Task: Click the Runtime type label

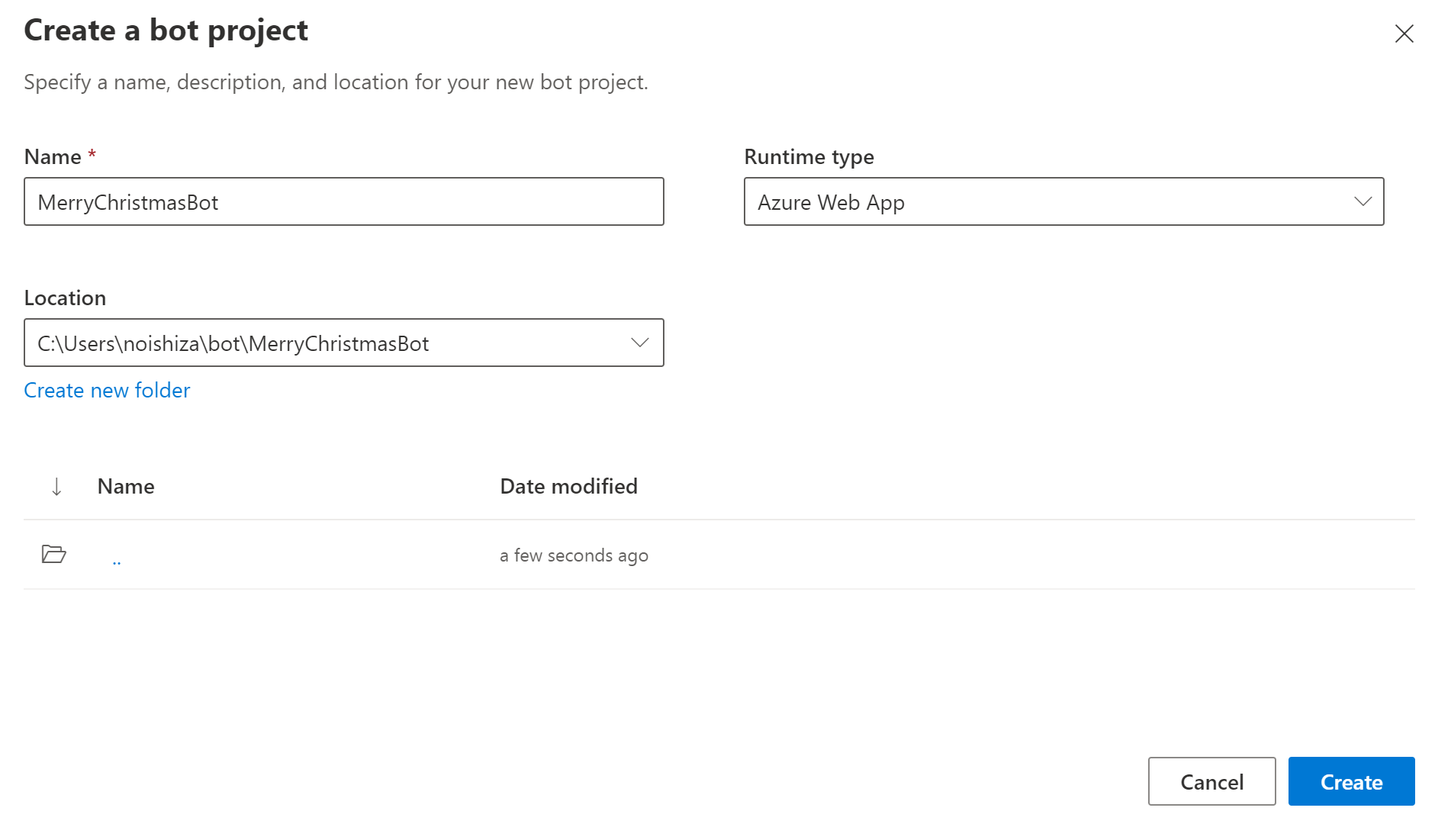Action: click(x=809, y=157)
